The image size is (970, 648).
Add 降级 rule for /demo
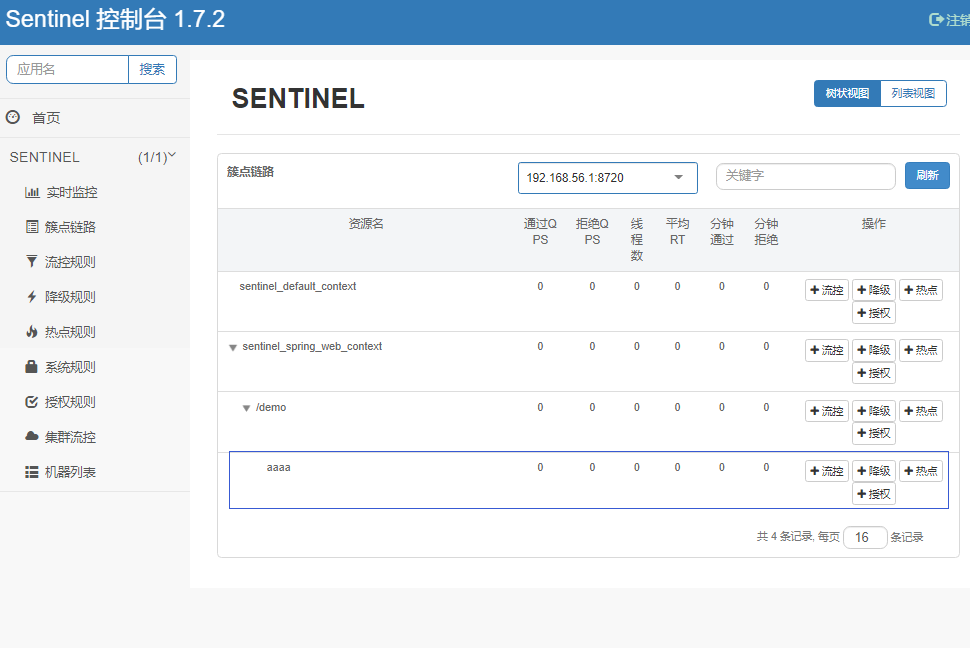coord(873,411)
